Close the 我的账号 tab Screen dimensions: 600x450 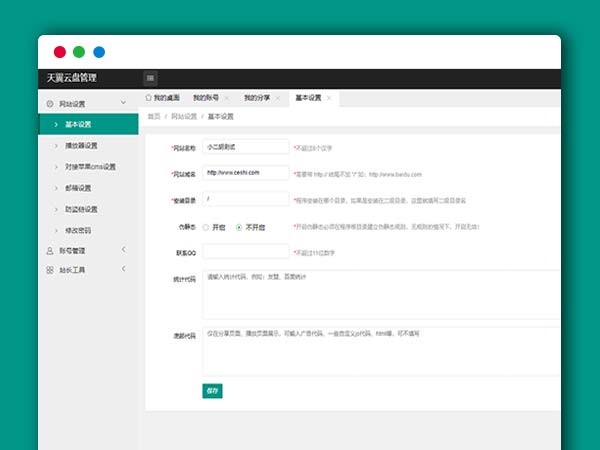(x=226, y=98)
